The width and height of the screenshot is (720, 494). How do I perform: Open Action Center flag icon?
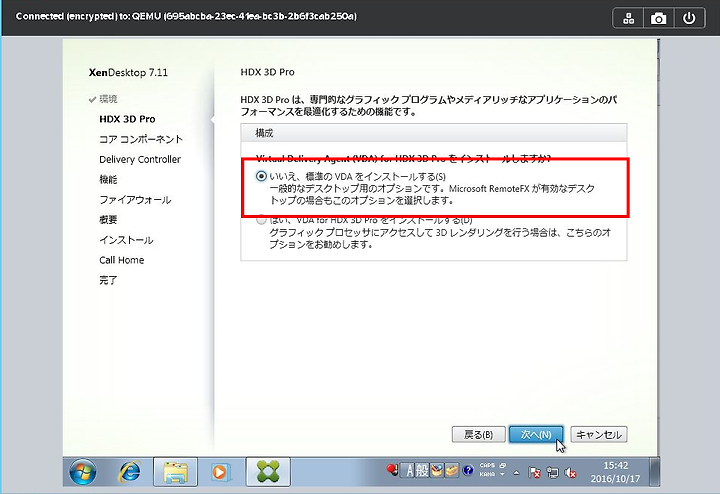534,472
